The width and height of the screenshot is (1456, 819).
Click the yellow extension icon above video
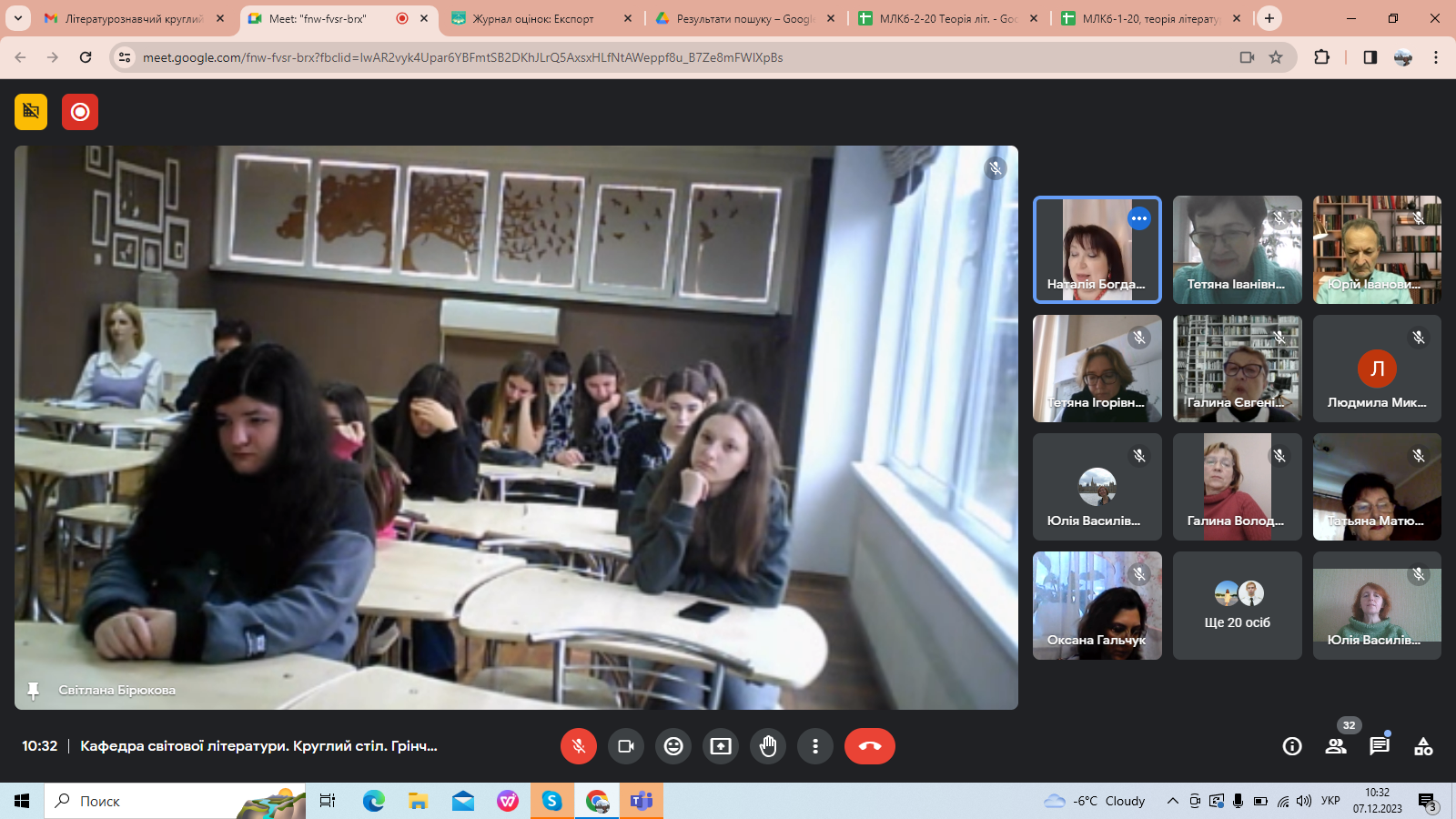31,112
